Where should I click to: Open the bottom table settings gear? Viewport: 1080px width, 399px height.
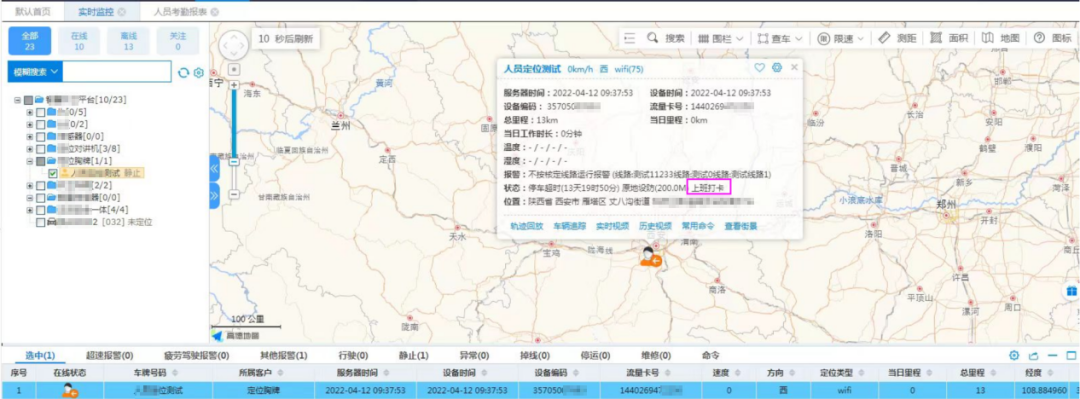1014,356
